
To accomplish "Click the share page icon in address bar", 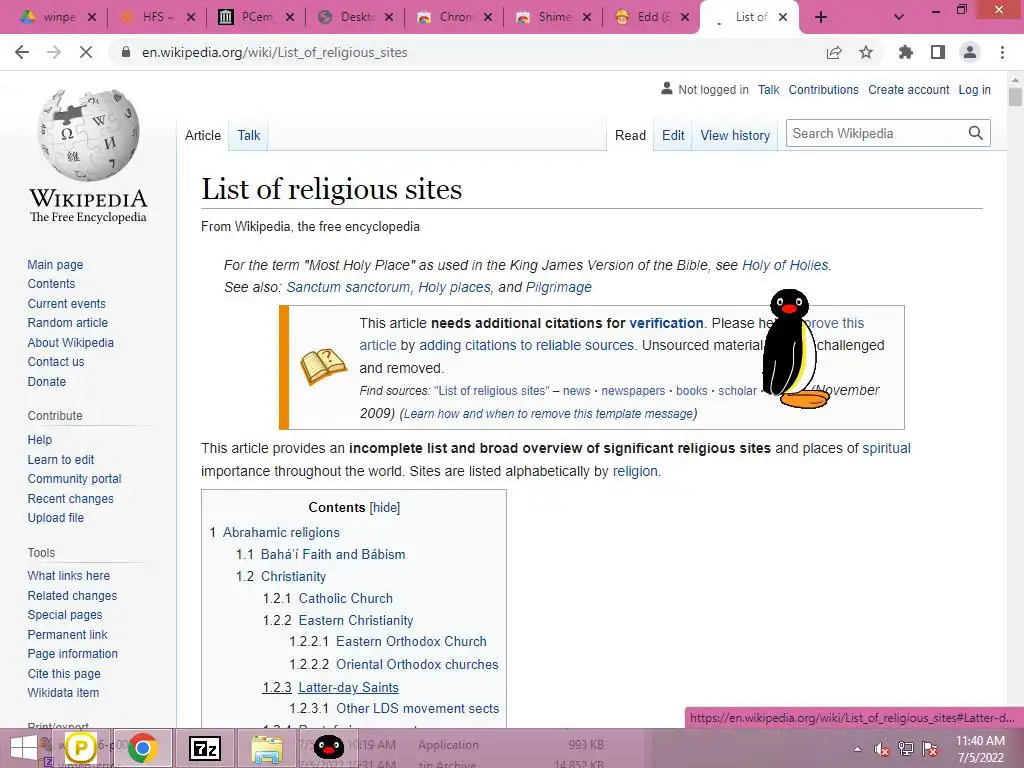I will pos(834,52).
